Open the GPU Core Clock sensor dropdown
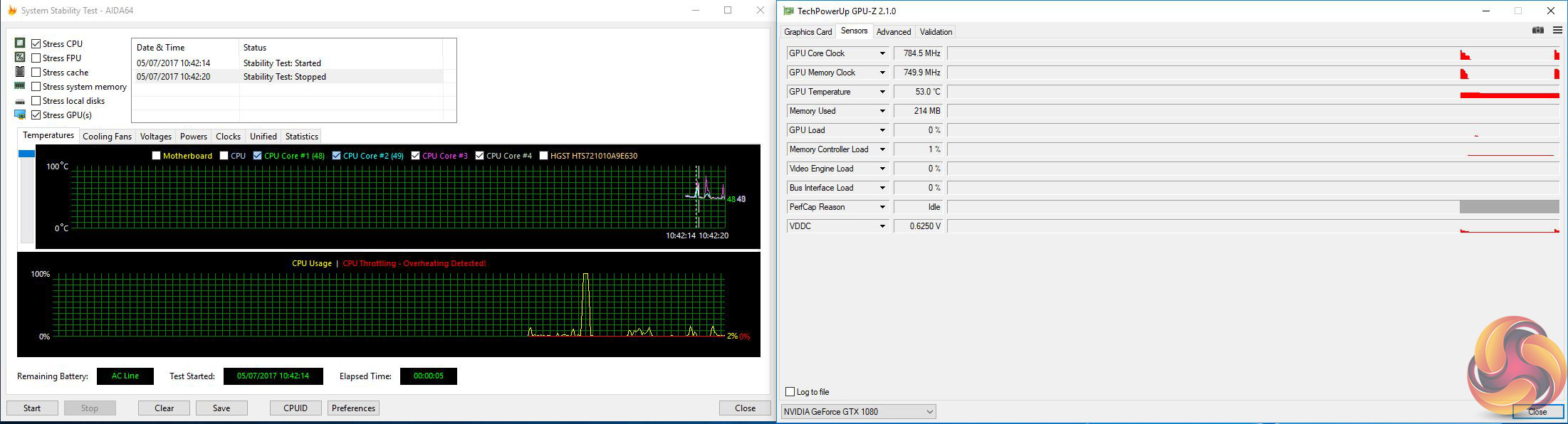The height and width of the screenshot is (424, 1568). (882, 53)
